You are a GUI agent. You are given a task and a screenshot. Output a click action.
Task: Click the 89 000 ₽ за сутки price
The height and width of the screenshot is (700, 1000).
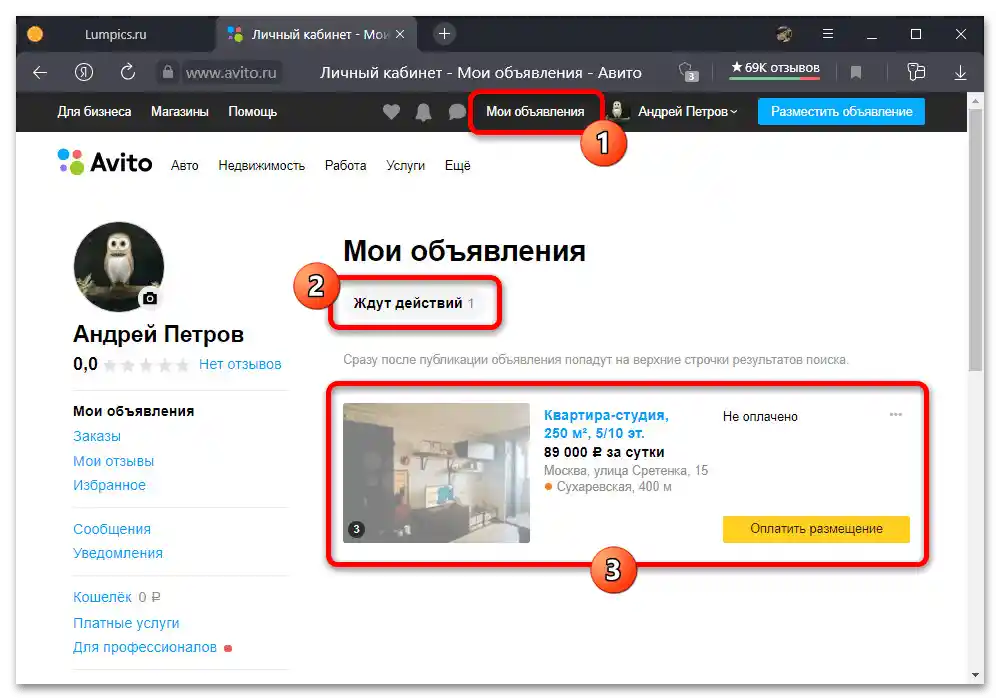(x=604, y=453)
